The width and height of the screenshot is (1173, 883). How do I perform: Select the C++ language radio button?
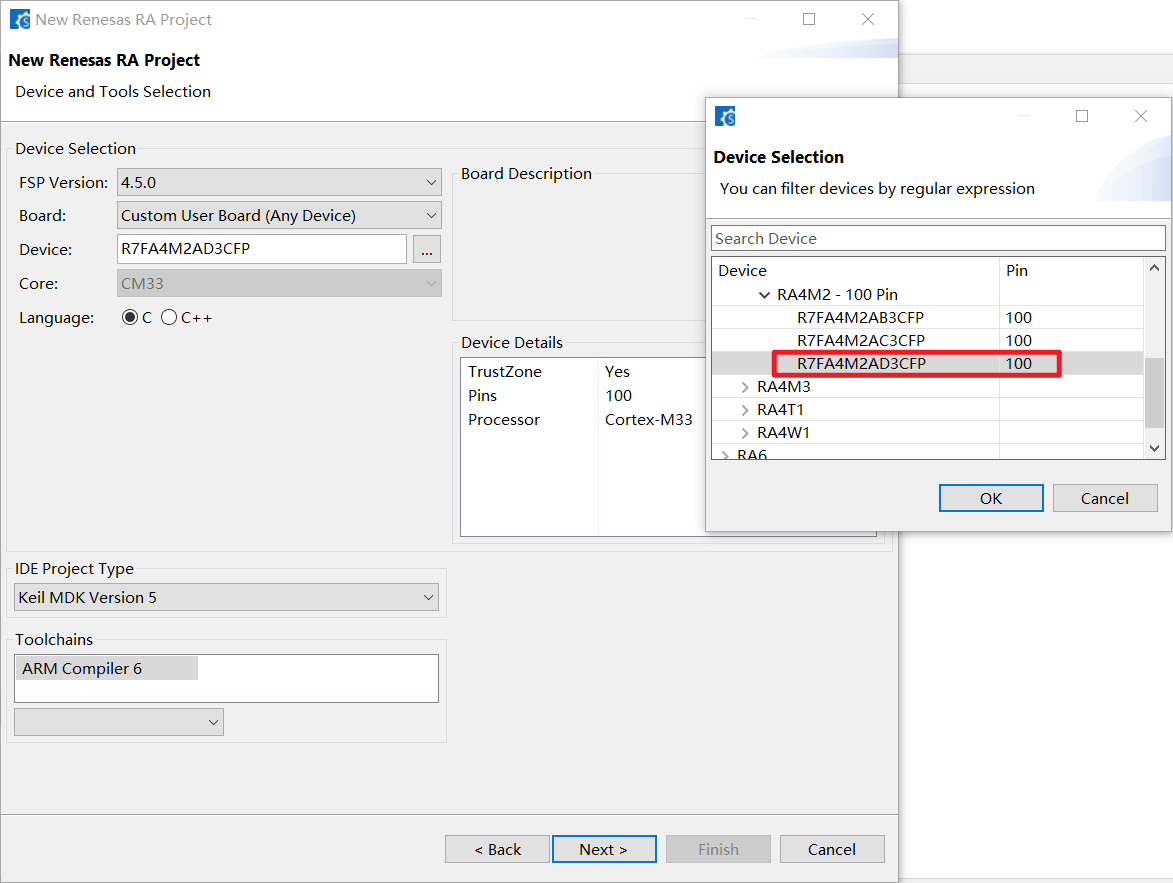click(169, 317)
